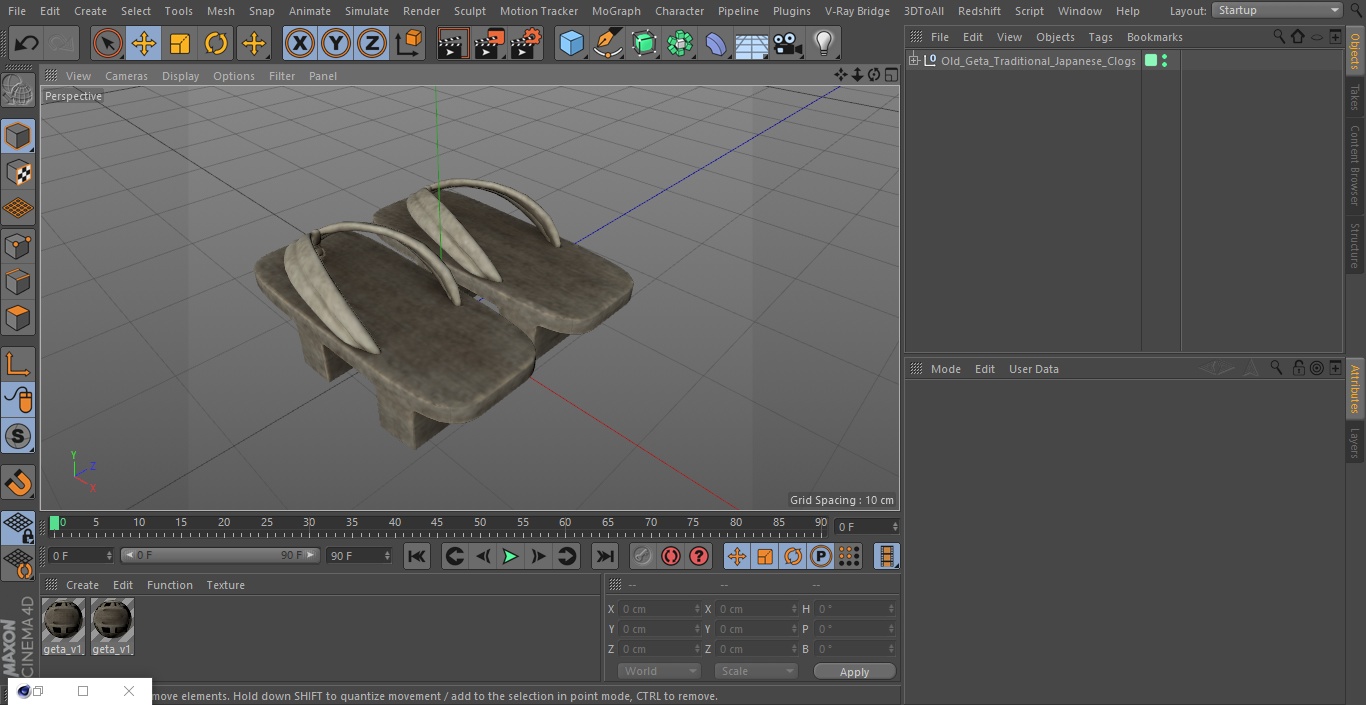Open the World coordinate system dropdown
1366x705 pixels.
click(658, 671)
